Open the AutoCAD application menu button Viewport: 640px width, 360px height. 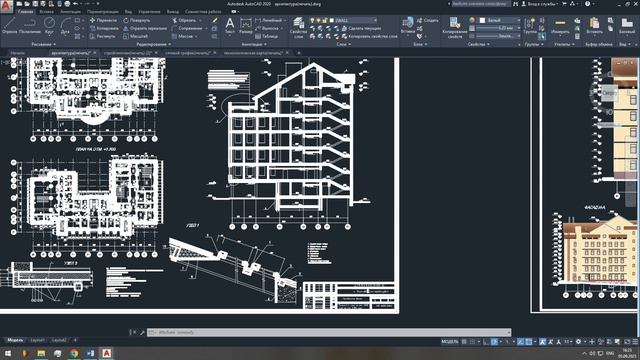tap(6, 6)
